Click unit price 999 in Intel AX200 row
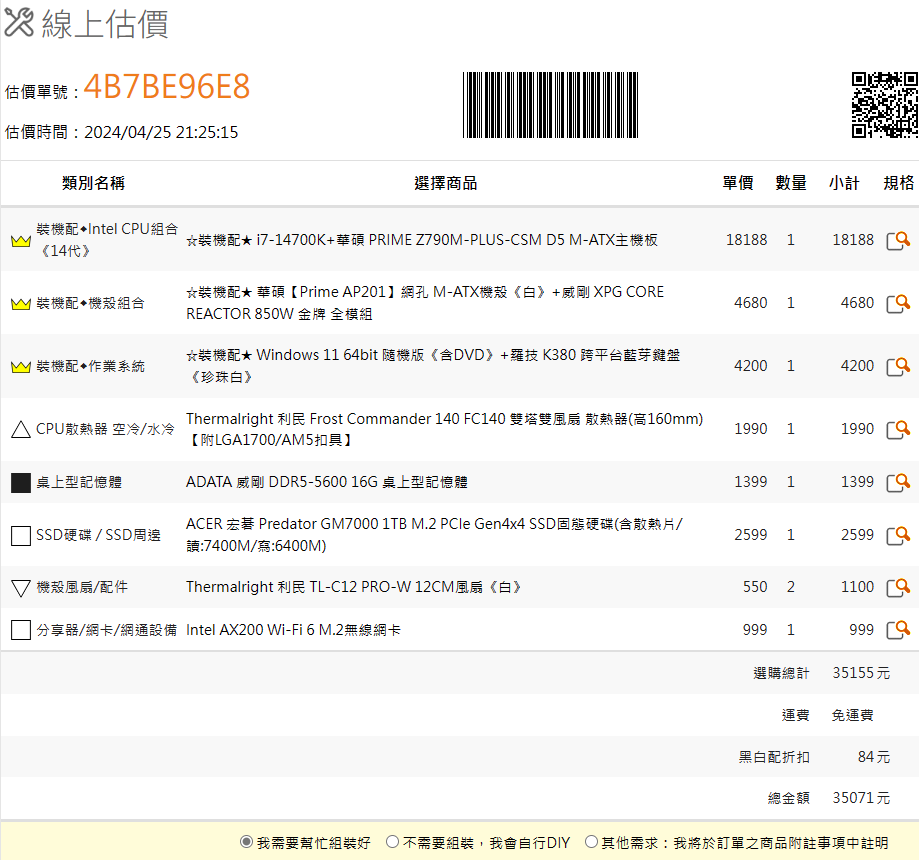919x860 pixels. 755,630
